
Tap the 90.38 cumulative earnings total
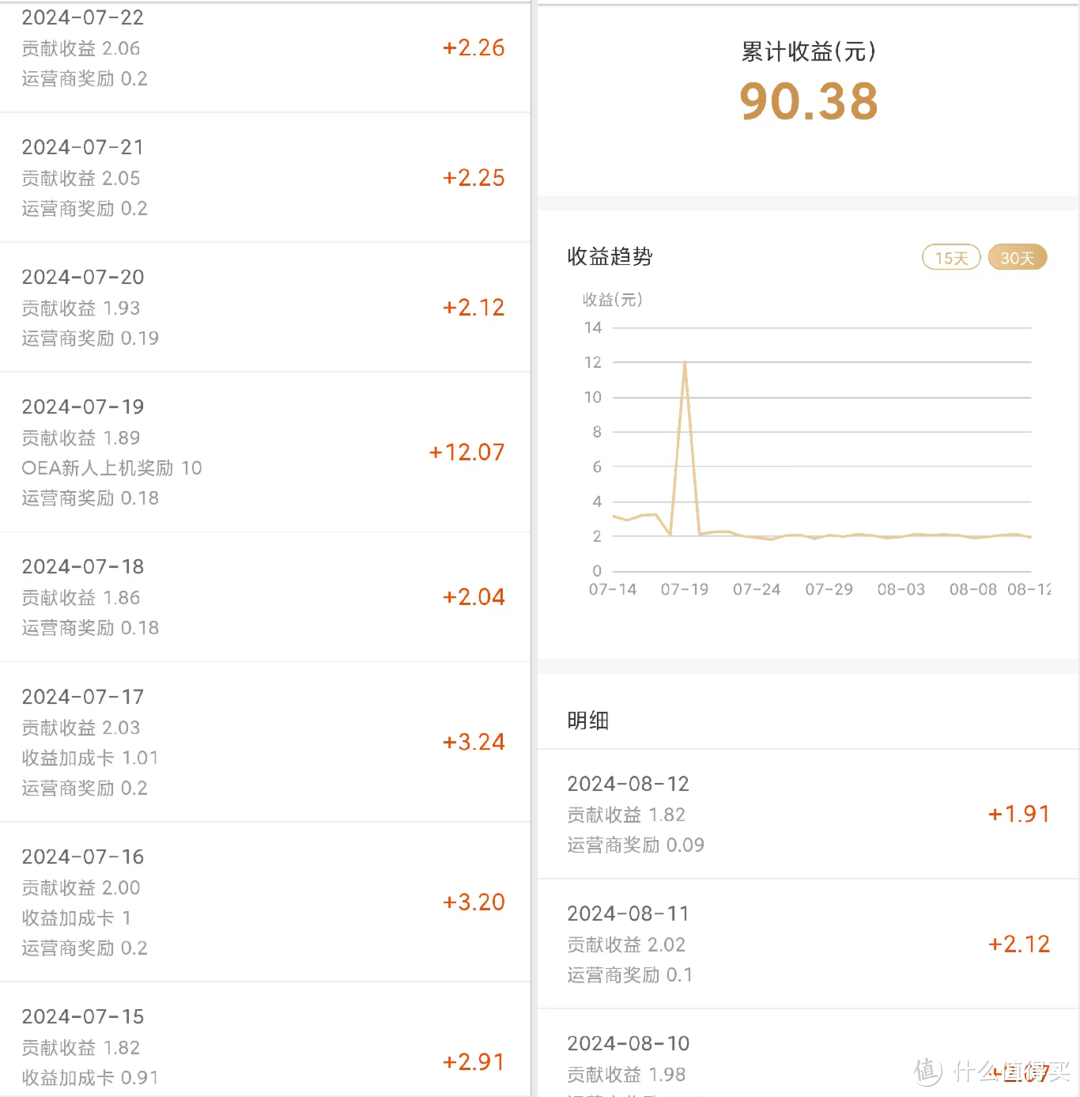pyautogui.click(x=809, y=101)
